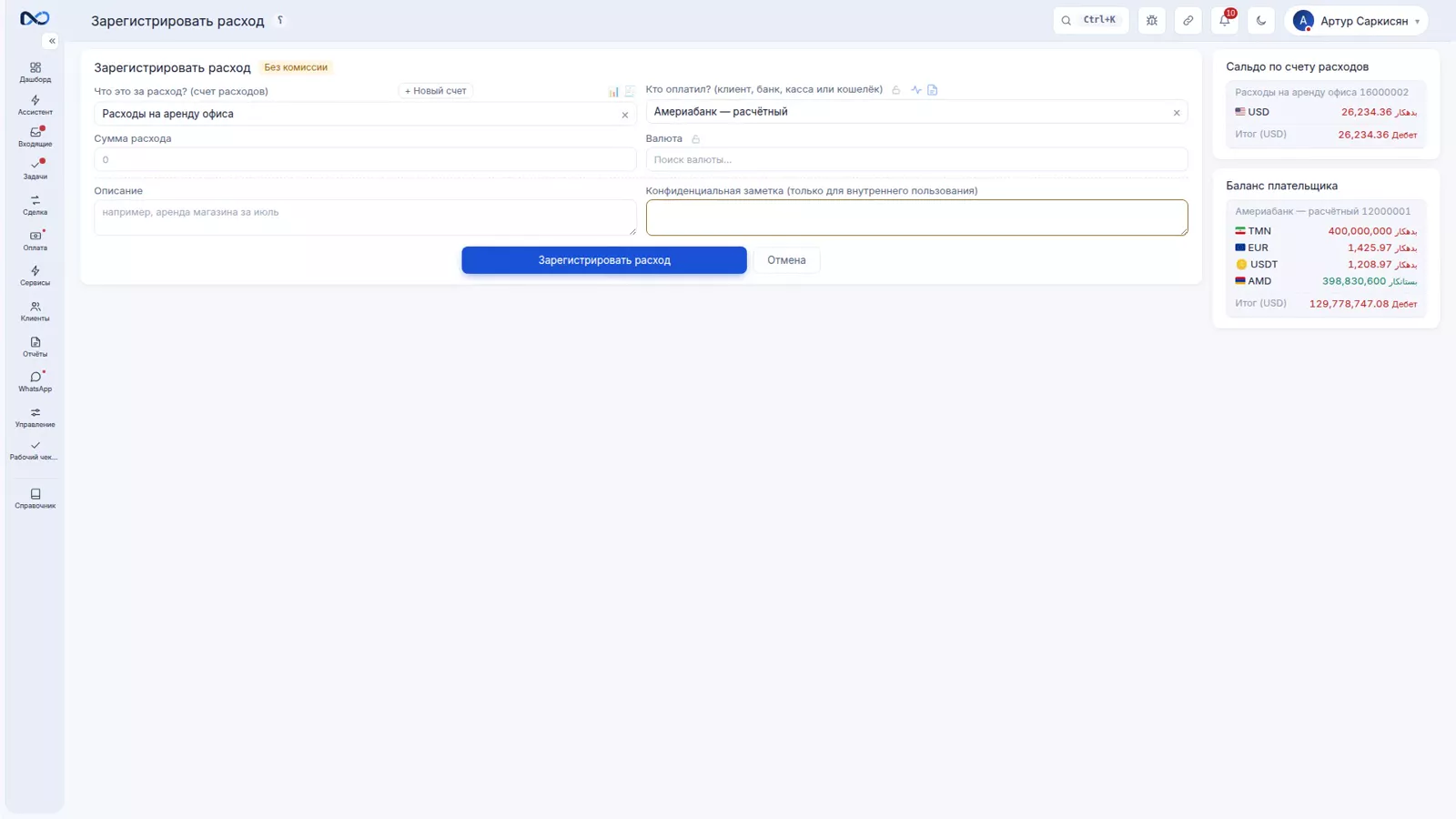Open Сервисы in the sidebar

click(x=35, y=276)
